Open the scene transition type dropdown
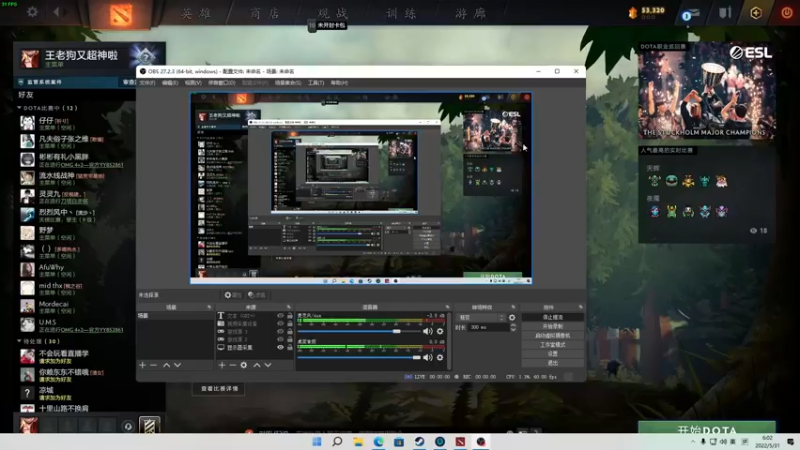Screen dimensions: 800x450 [480, 317]
